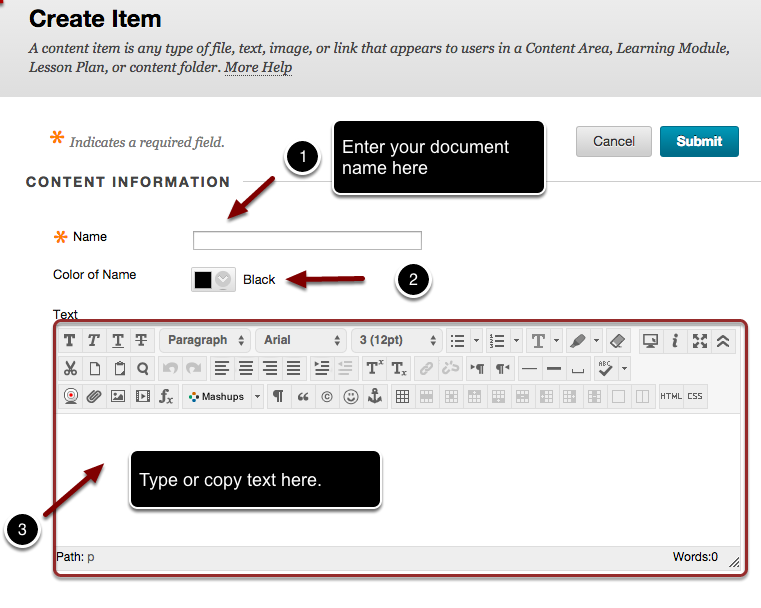The height and width of the screenshot is (608, 761).
Task: Click the Insert File paperclip icon
Action: 94,397
